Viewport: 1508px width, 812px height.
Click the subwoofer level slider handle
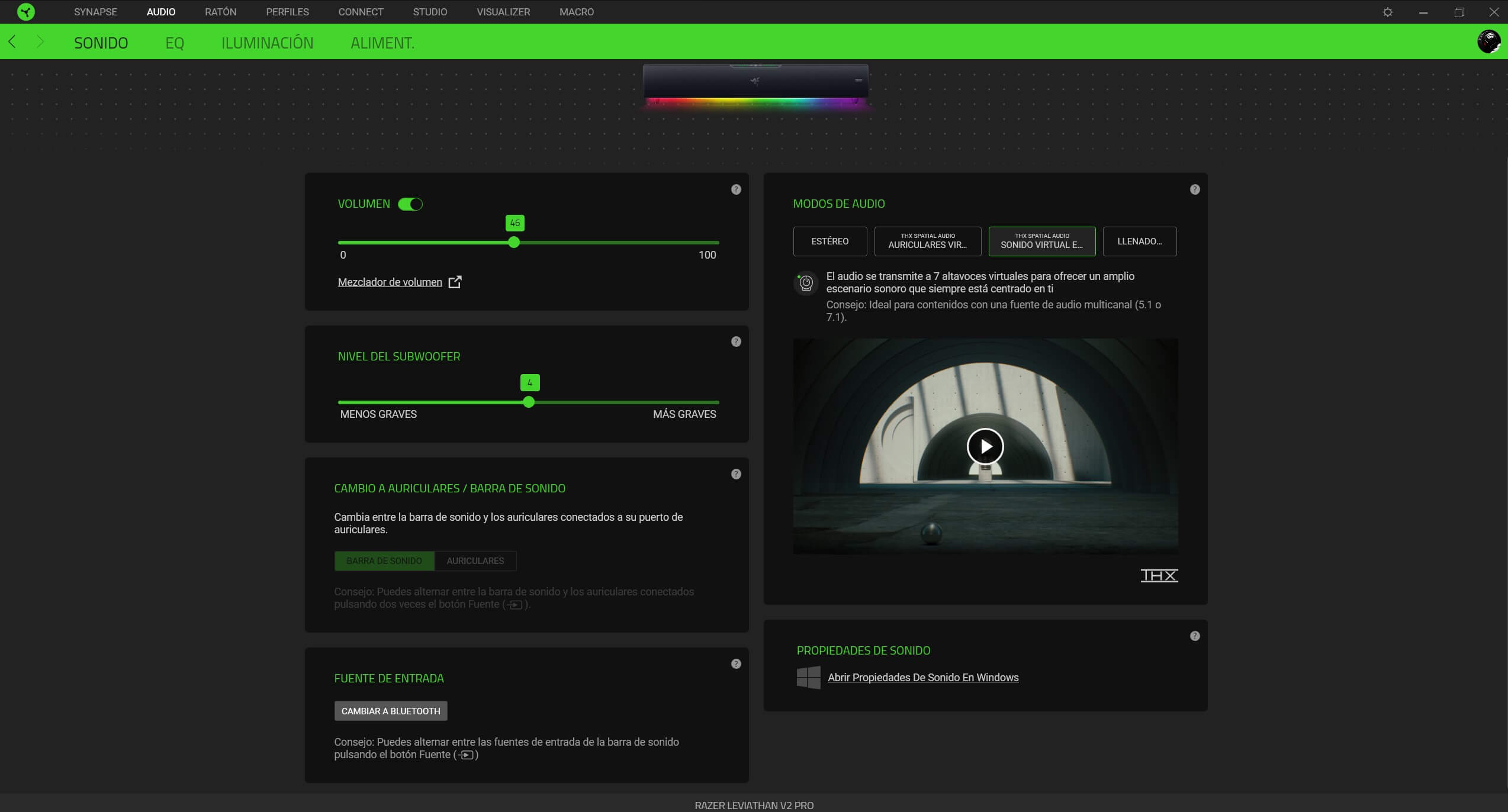click(x=529, y=402)
